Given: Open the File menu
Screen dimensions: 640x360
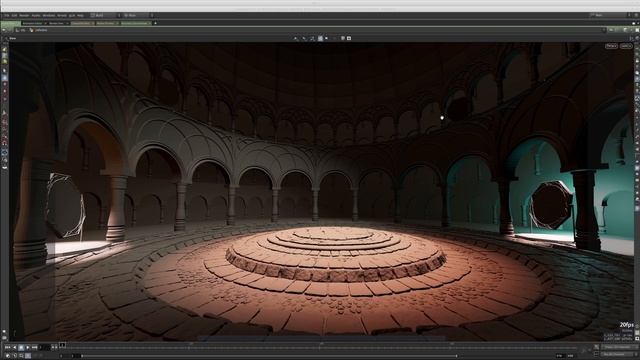Looking at the screenshot, I should [7, 16].
